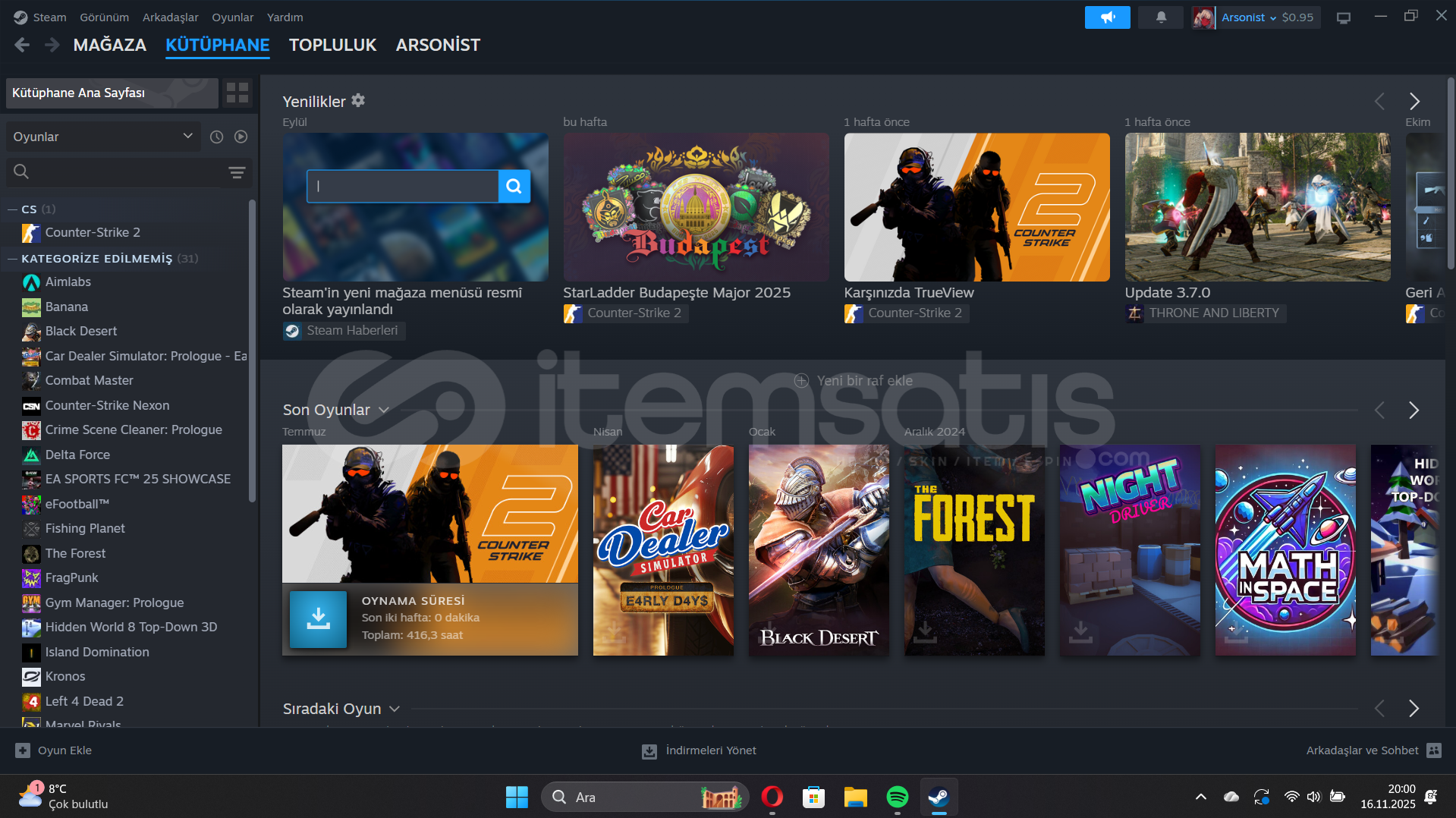Click the back navigation arrow

click(x=22, y=46)
